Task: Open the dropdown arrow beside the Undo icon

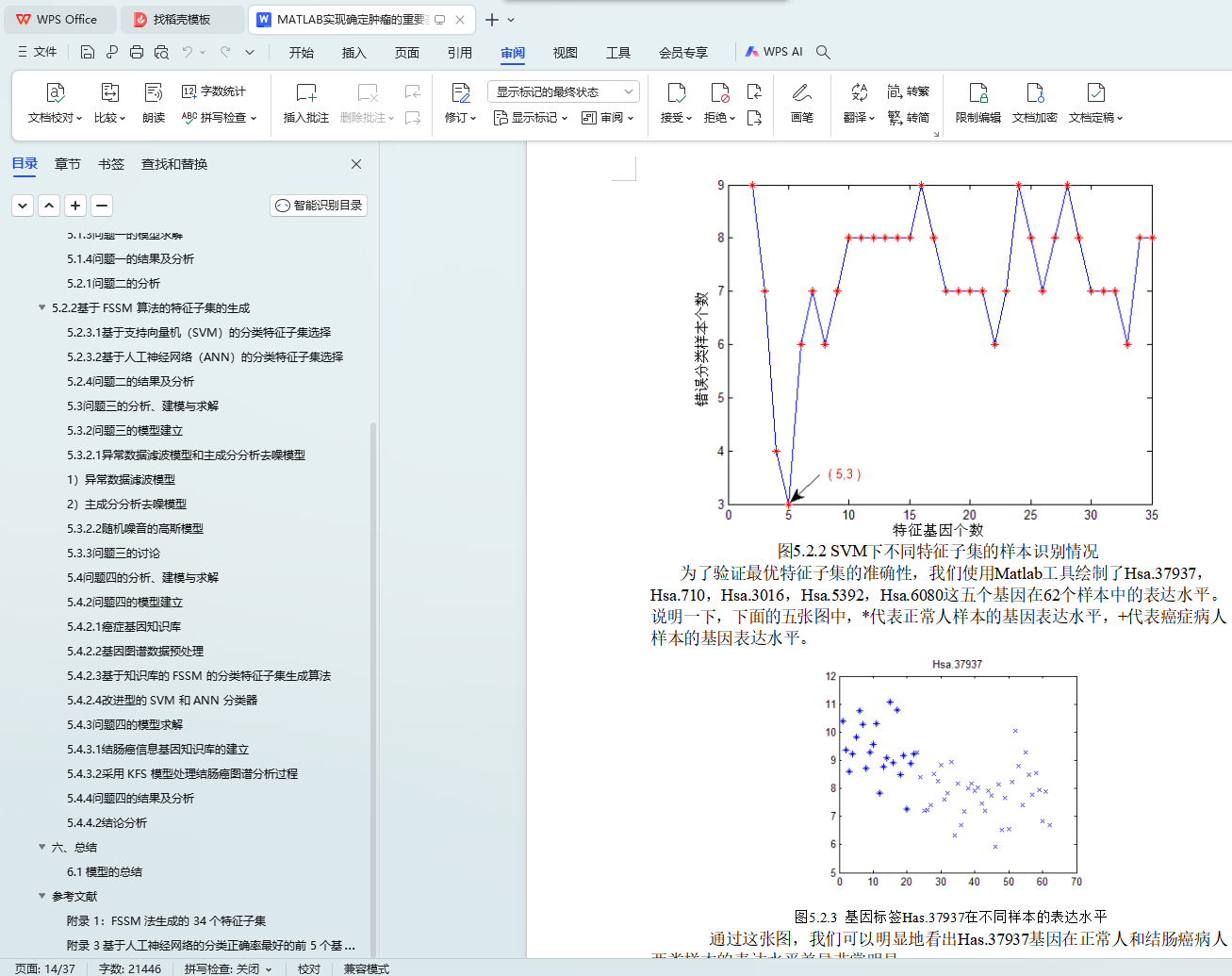Action: (x=203, y=53)
